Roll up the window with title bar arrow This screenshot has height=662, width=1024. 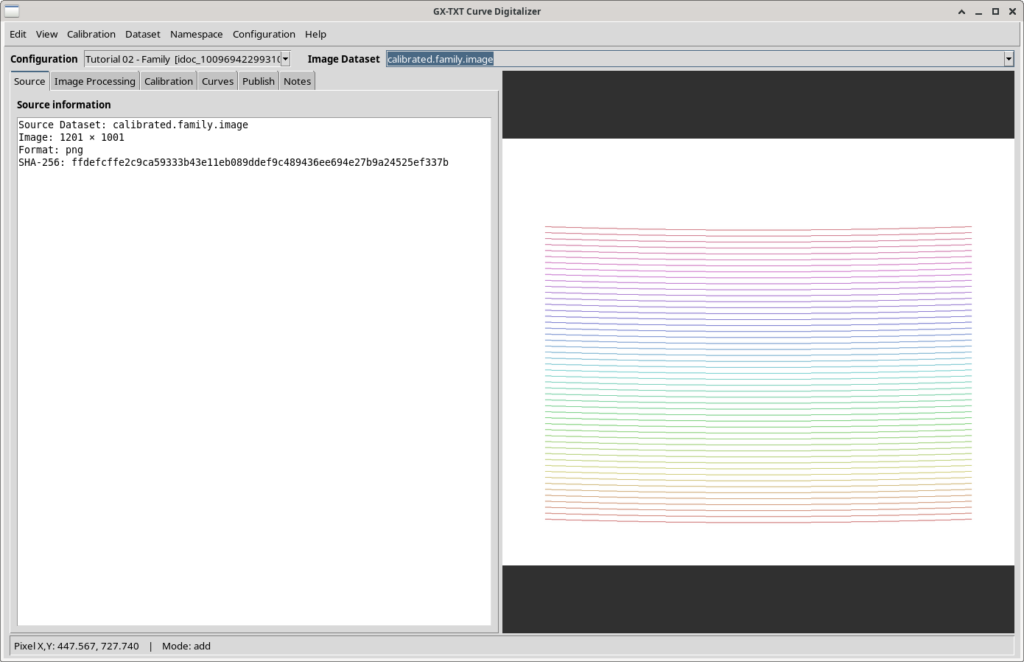pyautogui.click(x=961, y=11)
